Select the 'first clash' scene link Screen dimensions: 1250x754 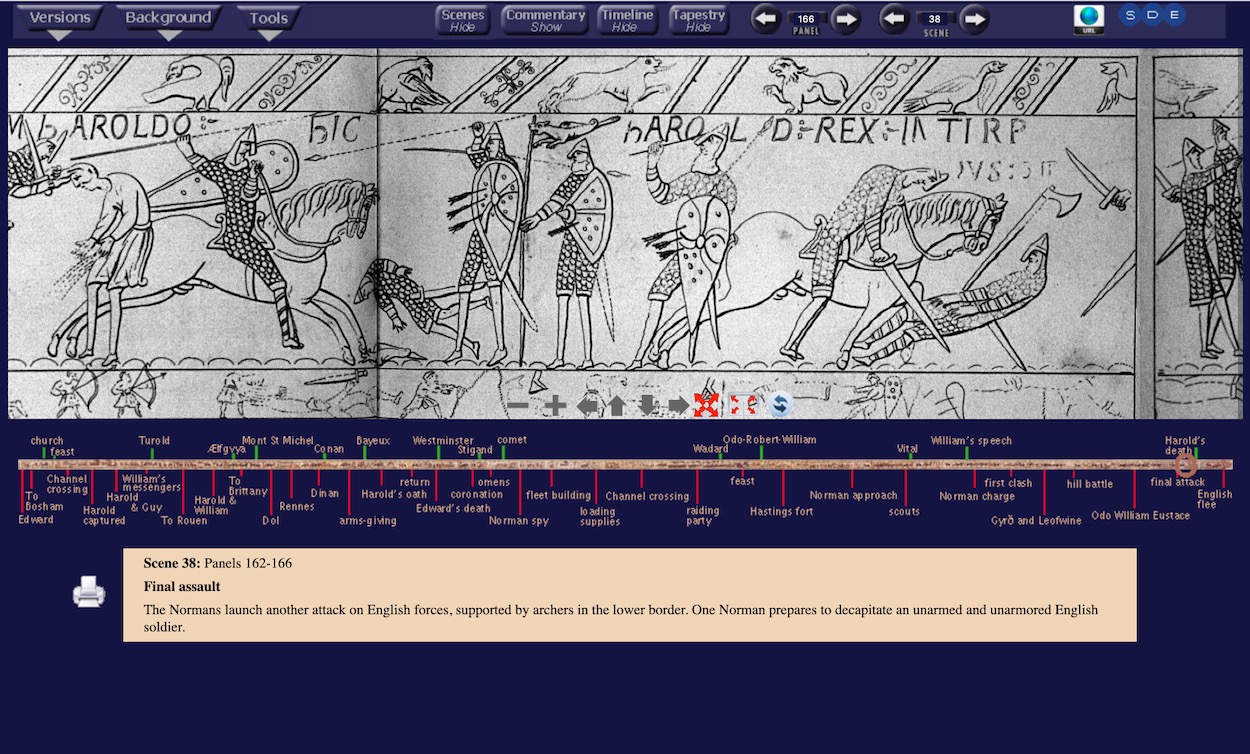[x=1008, y=484]
